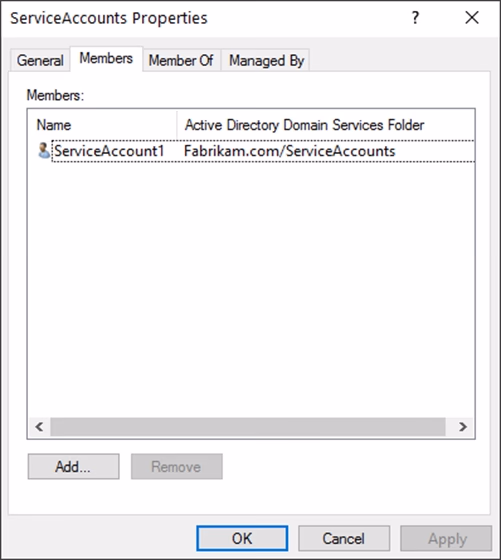The height and width of the screenshot is (560, 501).
Task: Click empty area of members list
Action: click(x=250, y=286)
